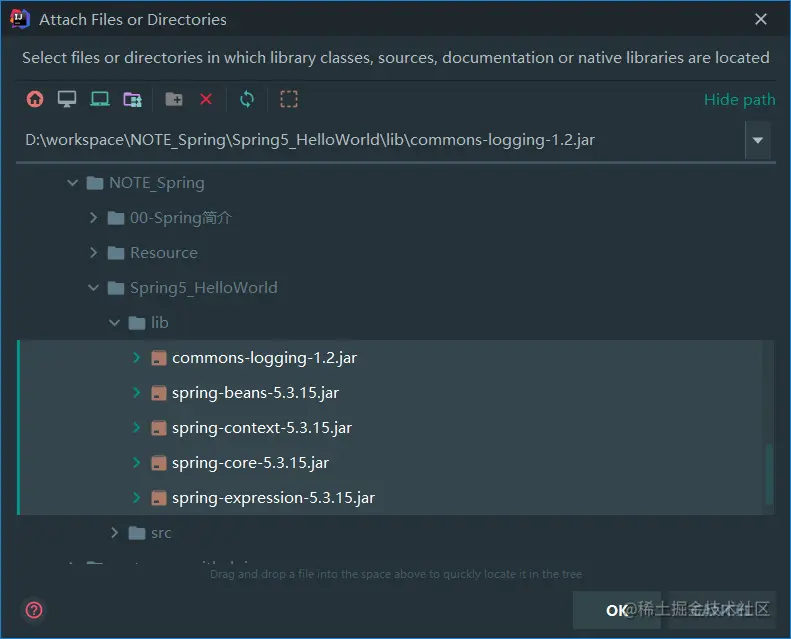Expand the spring-core-5.3.15.jar archive

pos(136,462)
